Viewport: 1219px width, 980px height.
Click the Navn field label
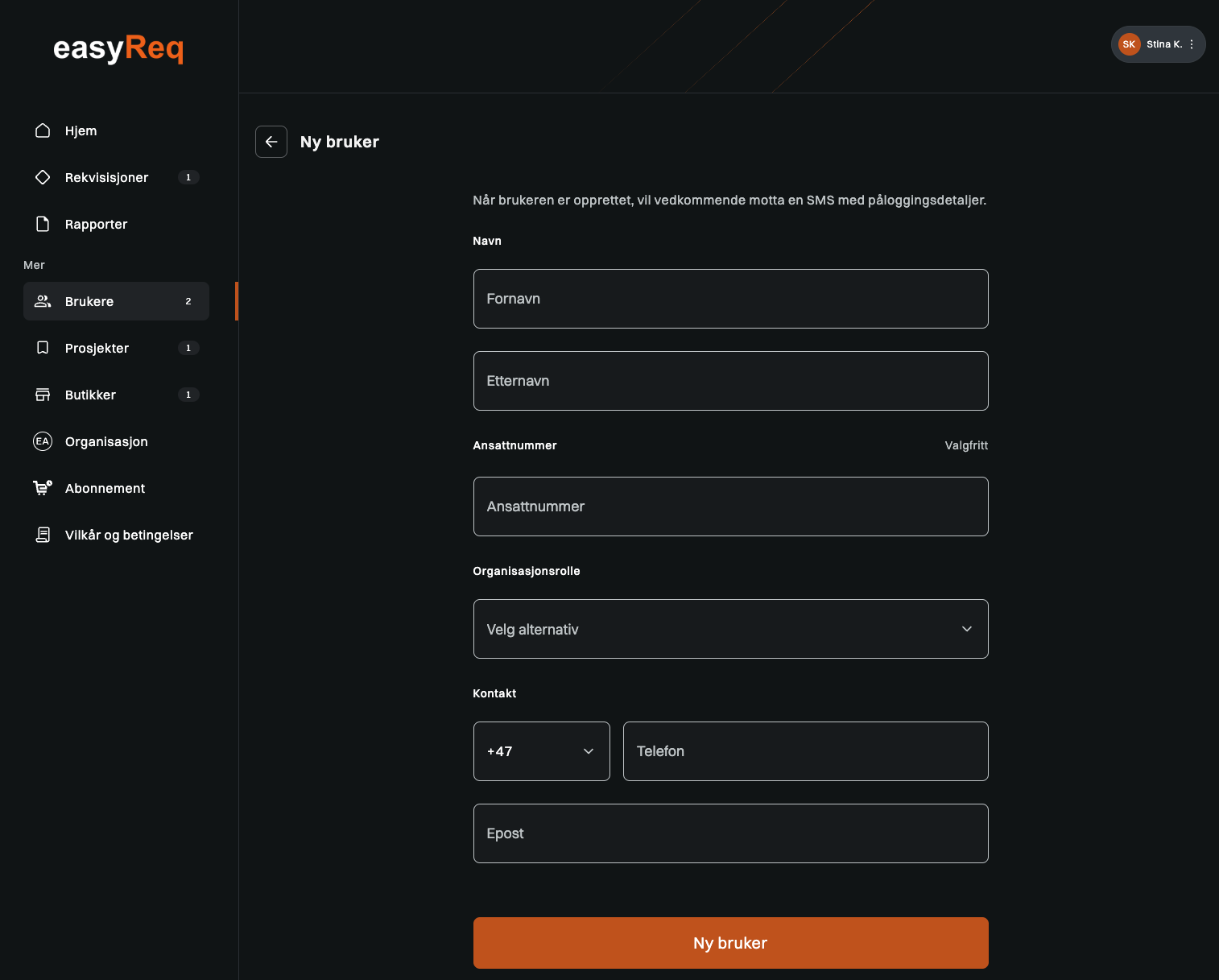pyautogui.click(x=487, y=241)
